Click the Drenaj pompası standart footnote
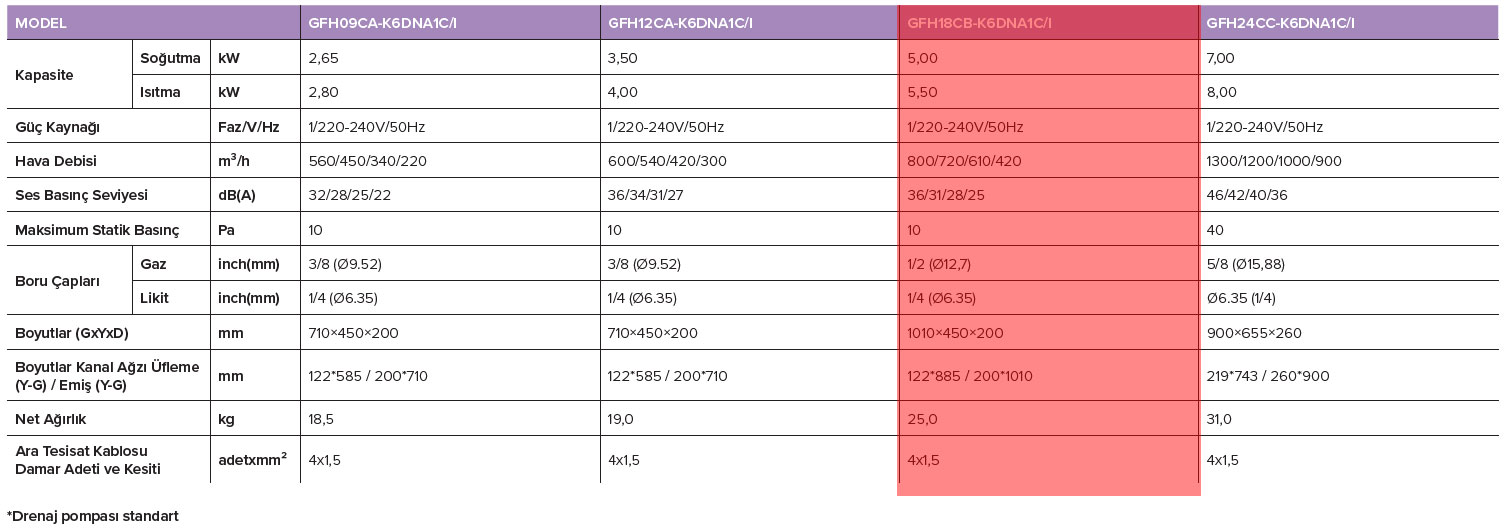 click(x=93, y=516)
